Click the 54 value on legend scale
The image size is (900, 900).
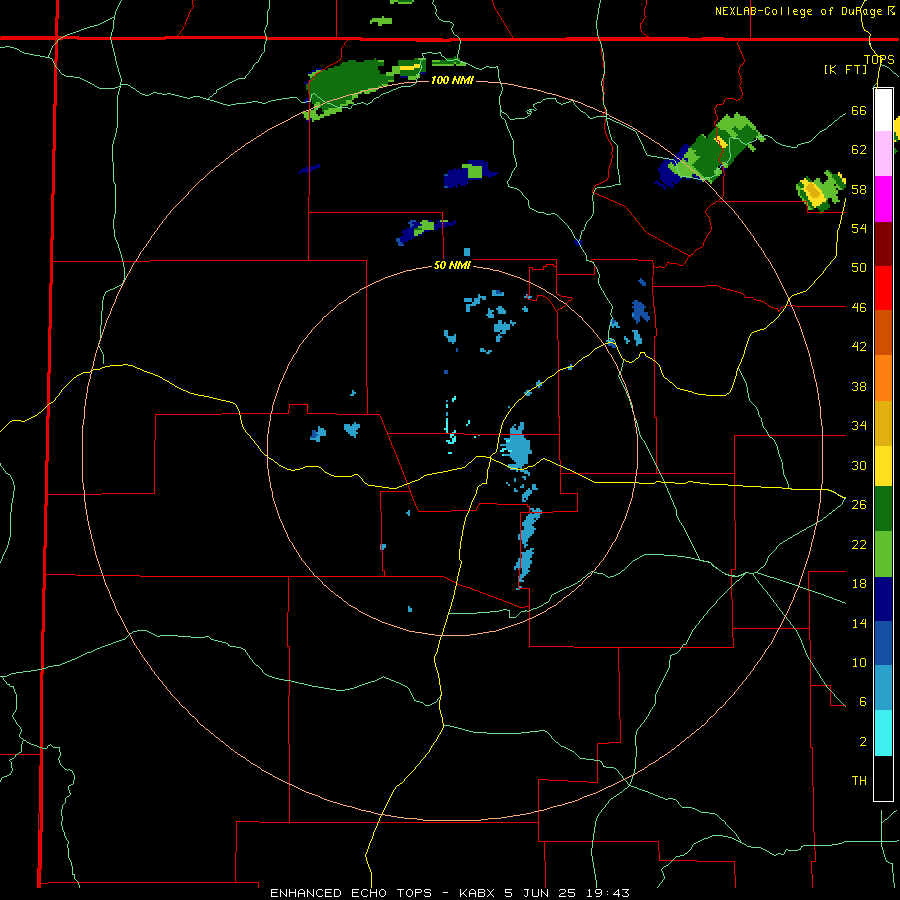click(859, 228)
